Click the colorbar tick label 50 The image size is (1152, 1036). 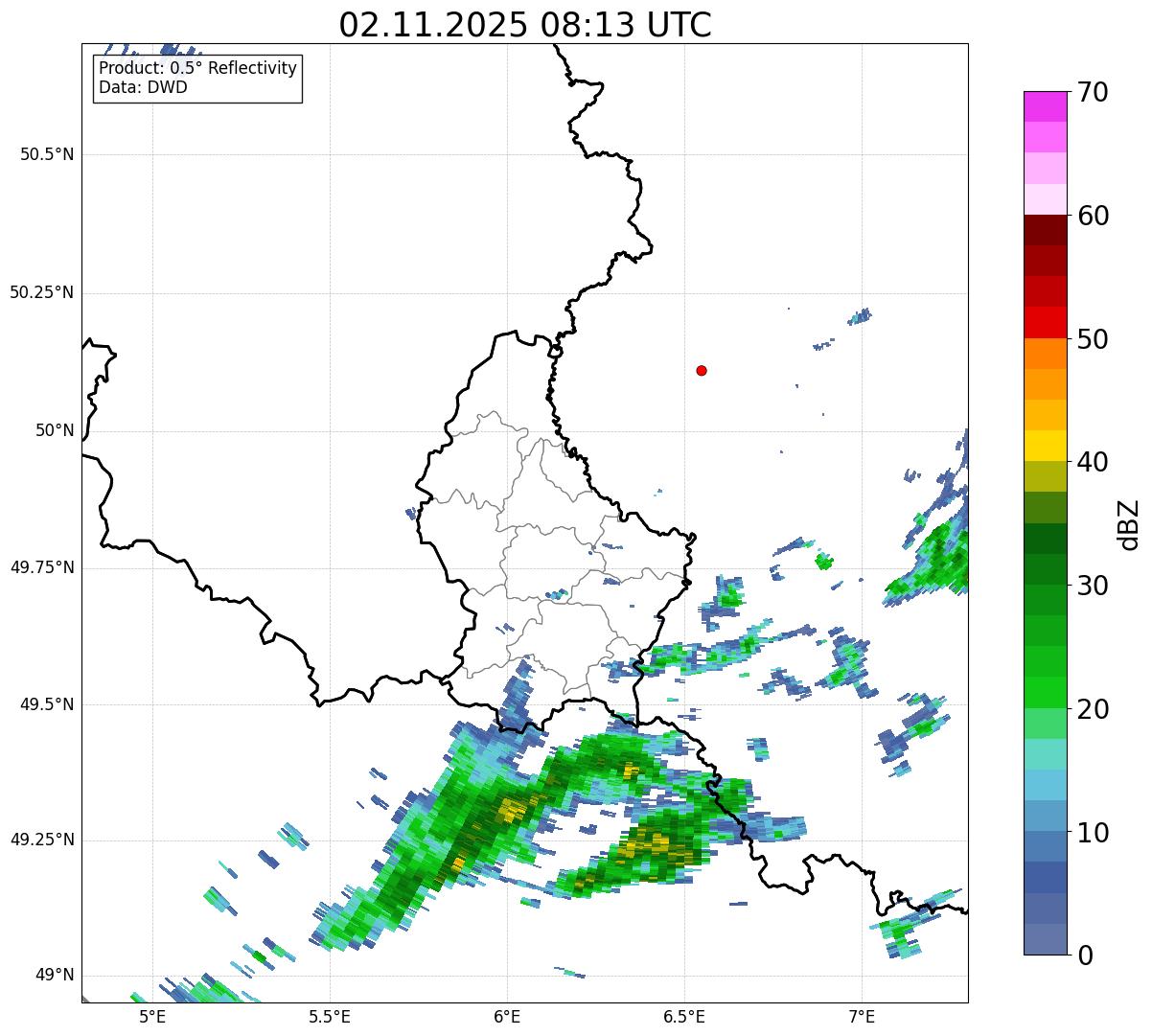tap(1093, 339)
